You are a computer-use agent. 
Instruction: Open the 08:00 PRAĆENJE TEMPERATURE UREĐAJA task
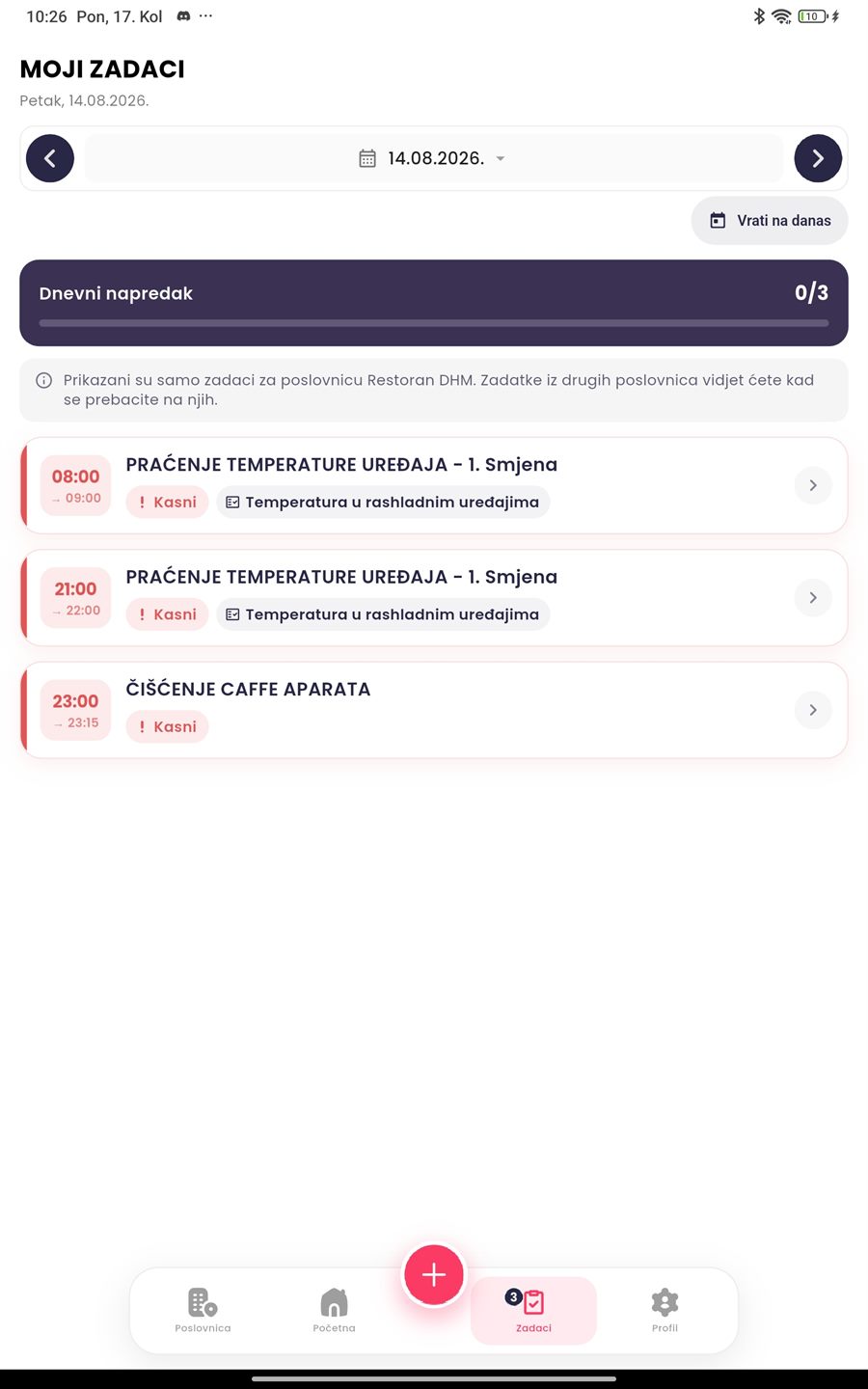434,485
